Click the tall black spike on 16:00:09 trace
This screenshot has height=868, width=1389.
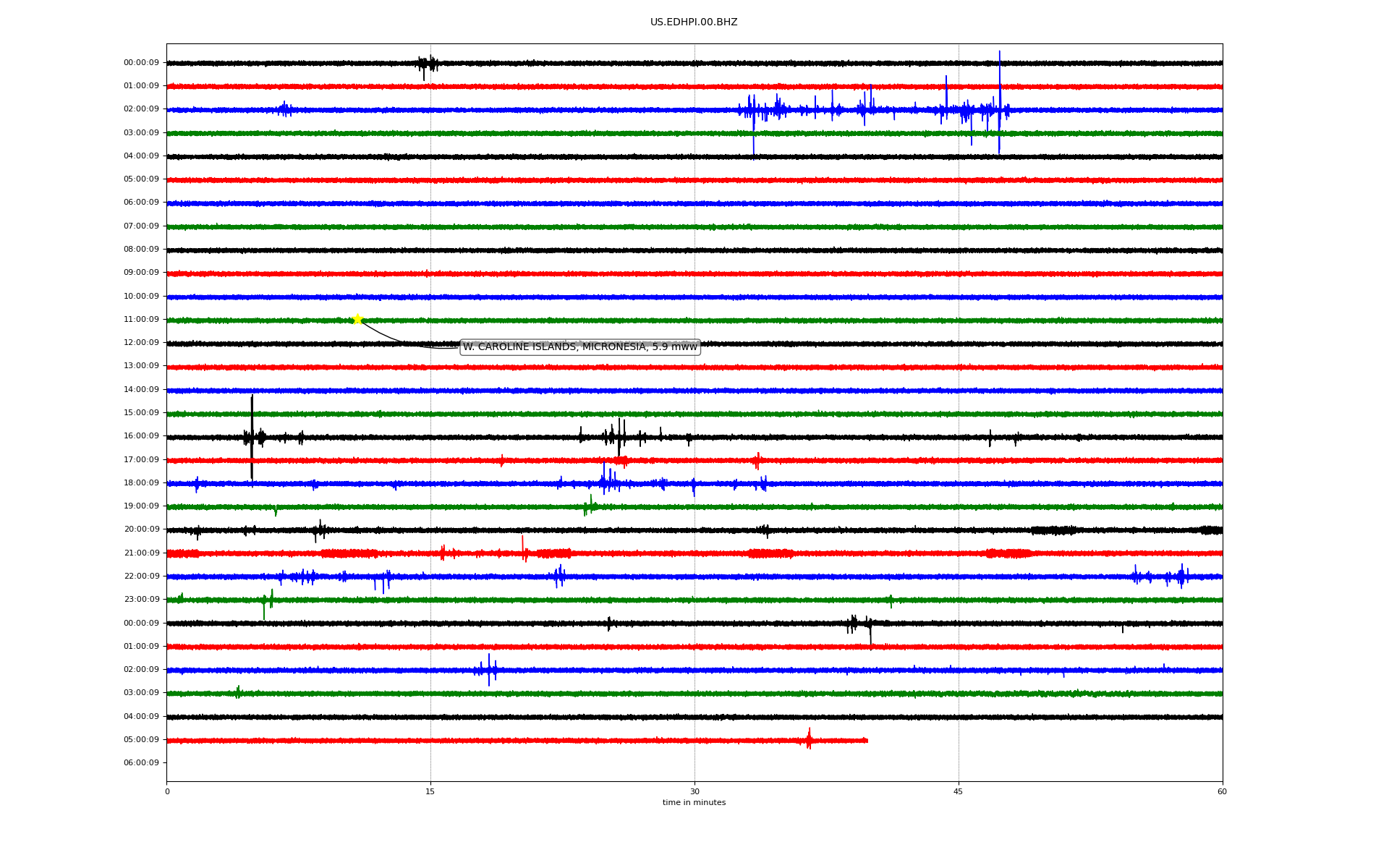(252, 427)
